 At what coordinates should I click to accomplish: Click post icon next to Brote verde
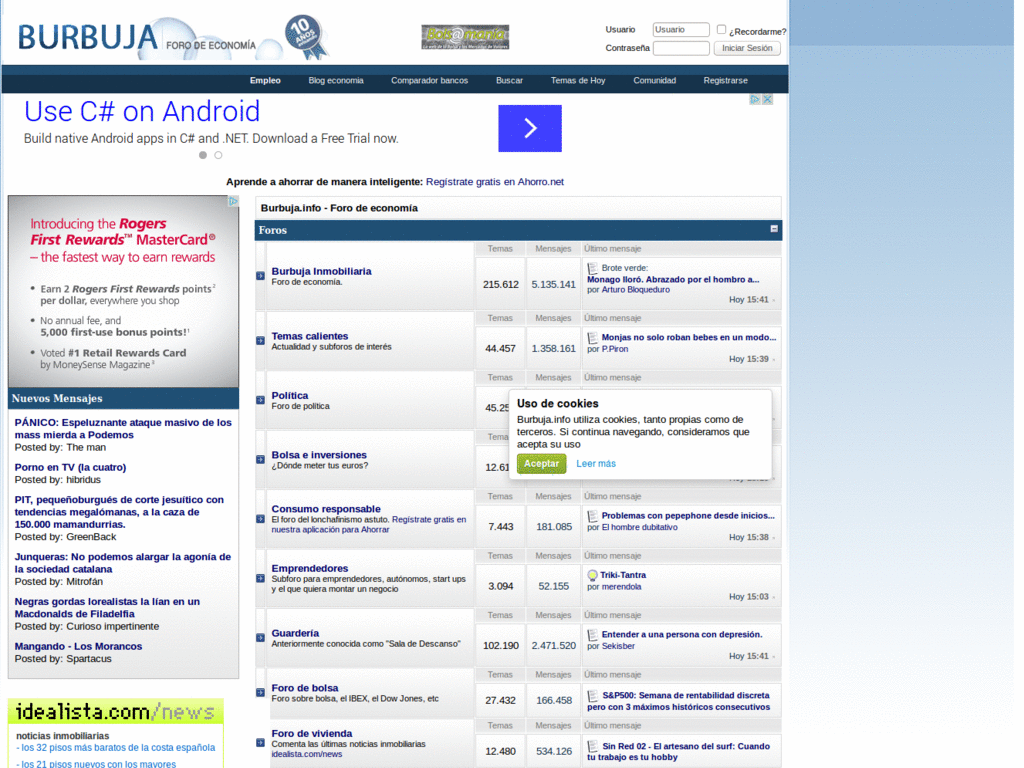593,268
